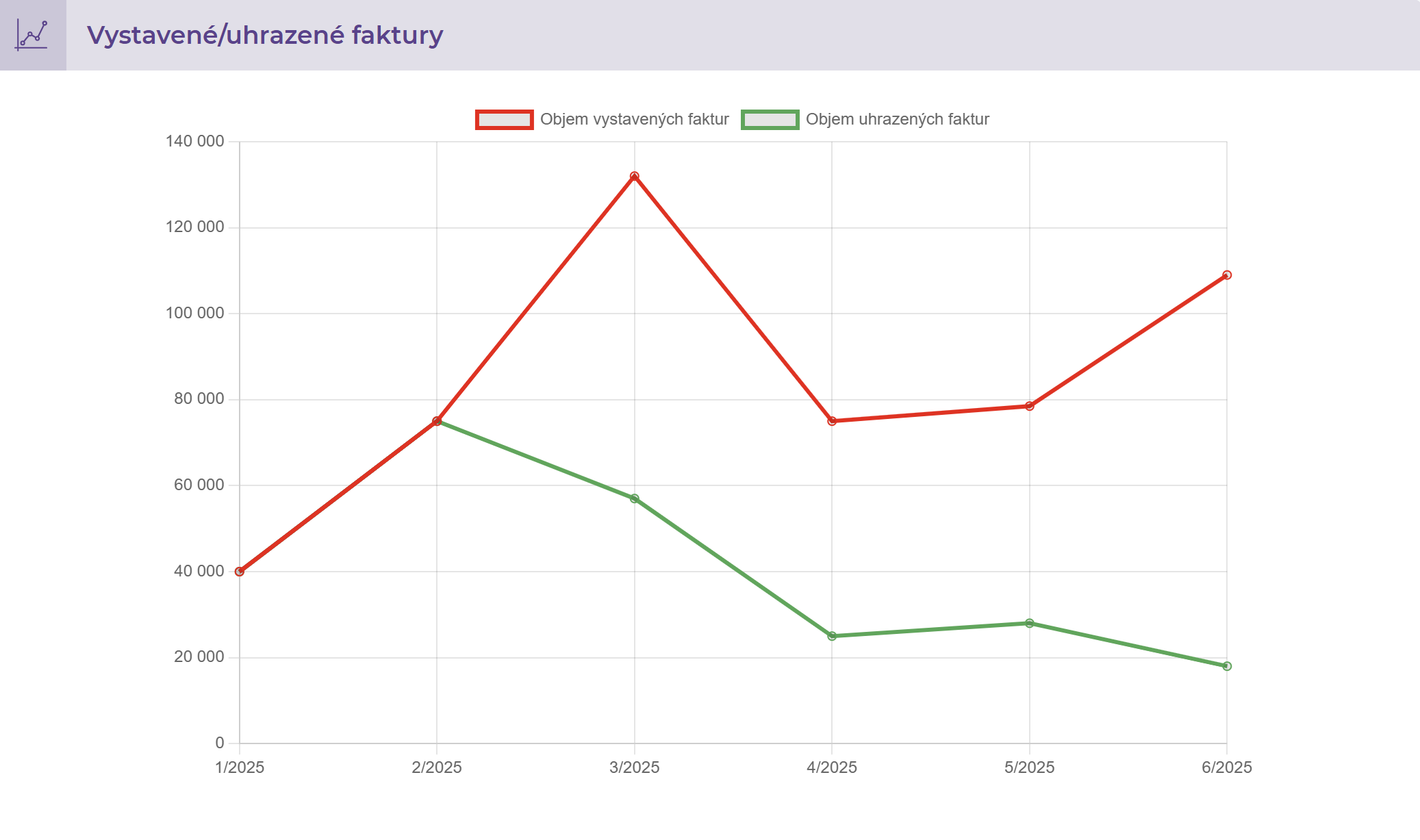Click the line chart icon in header

tap(32, 35)
